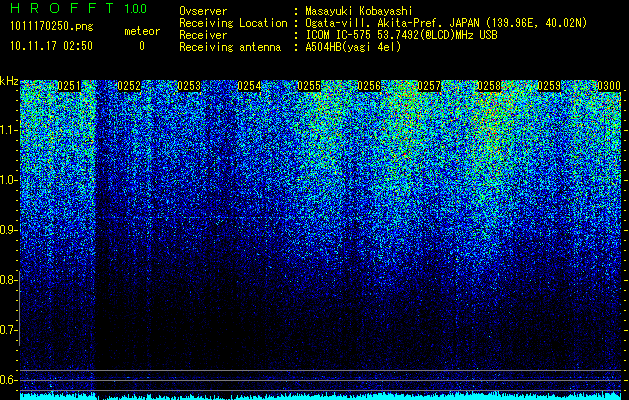This screenshot has height=400, width=629.
Task: Click the HROFFT title text
Action: tap(63, 8)
